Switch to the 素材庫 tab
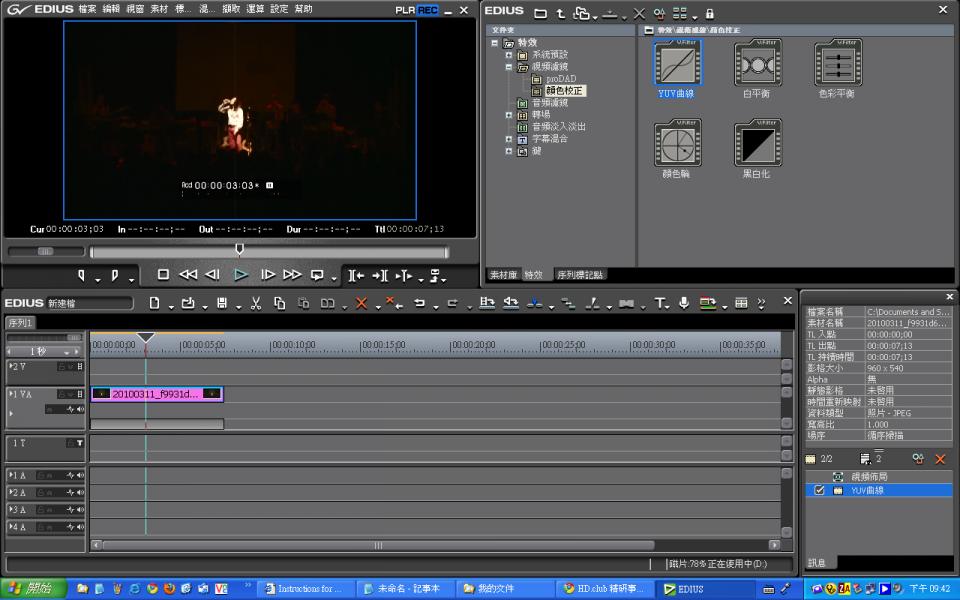Screen dimensions: 960x600 click(502, 275)
